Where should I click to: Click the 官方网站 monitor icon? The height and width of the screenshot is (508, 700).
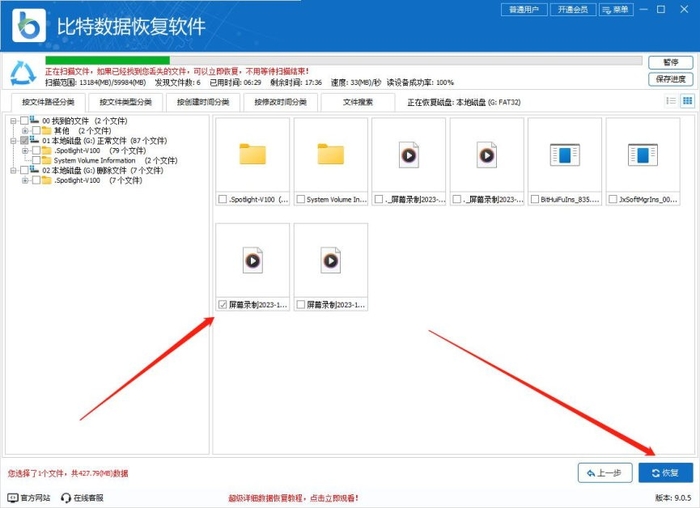[12, 497]
